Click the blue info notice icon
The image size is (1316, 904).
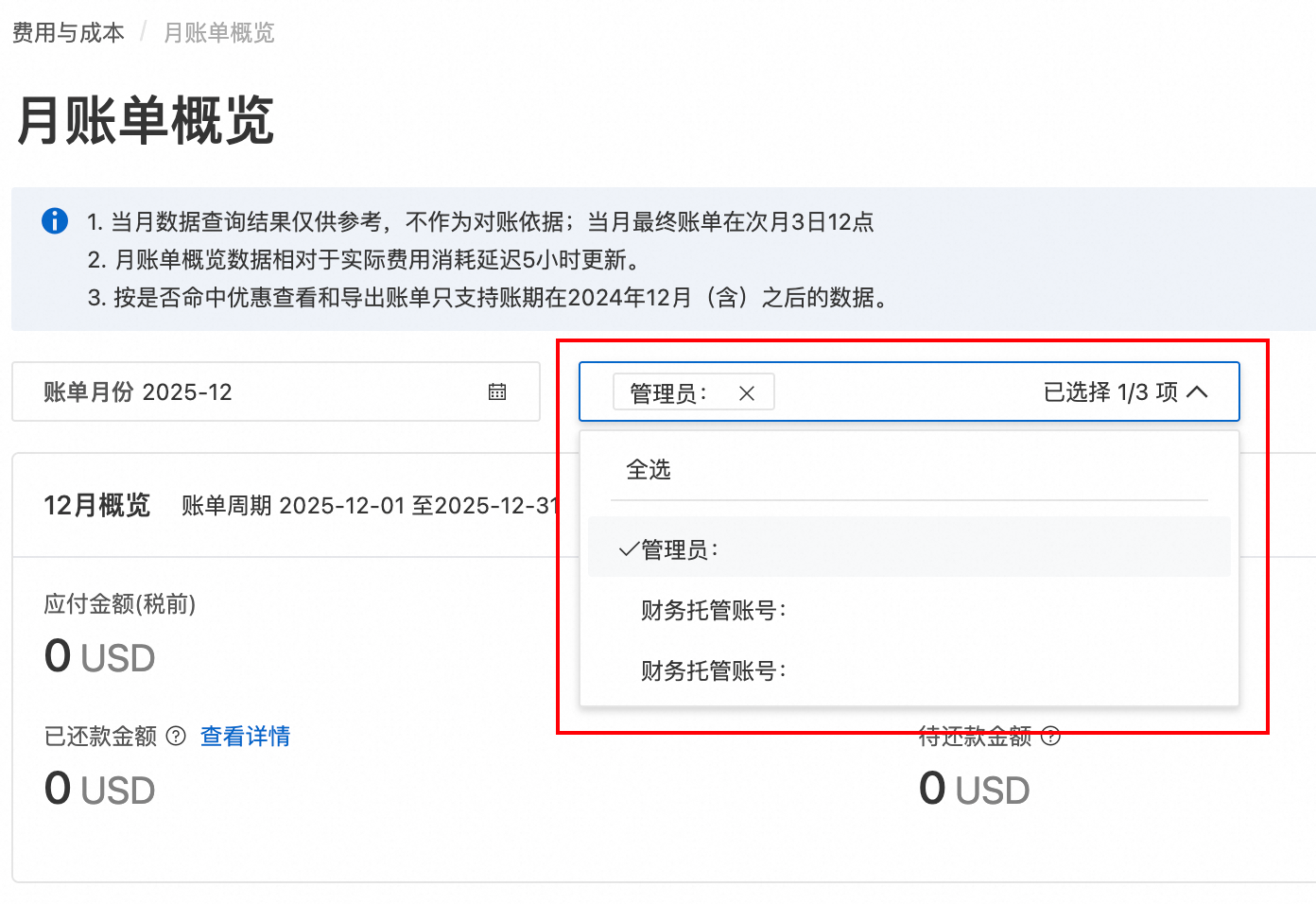tap(55, 220)
